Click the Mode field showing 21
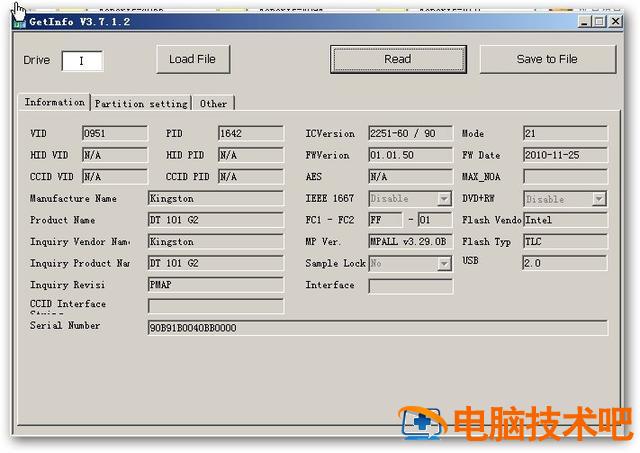 [x=565, y=133]
